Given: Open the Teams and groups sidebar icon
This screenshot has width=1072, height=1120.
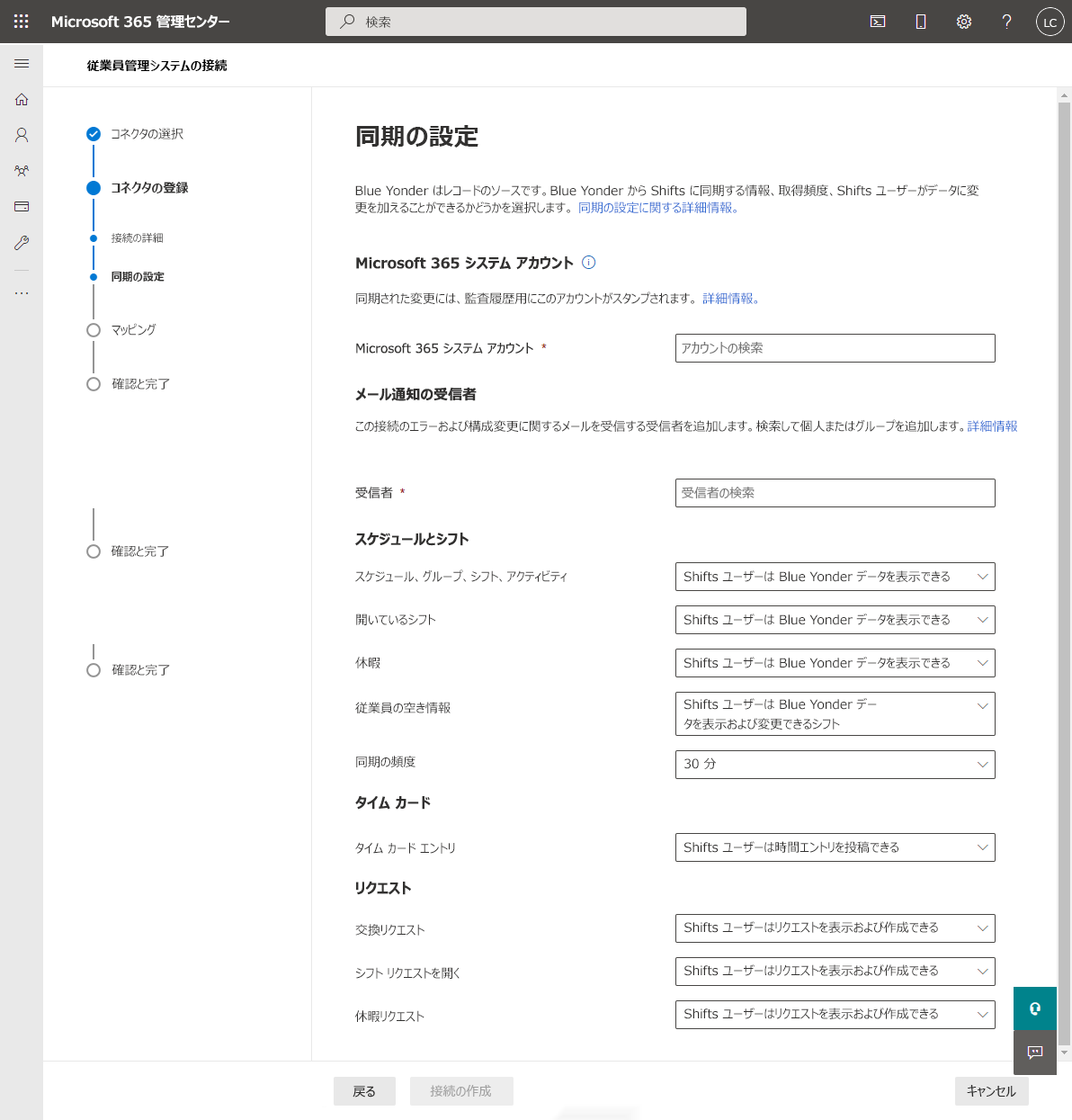Looking at the screenshot, I should [22, 171].
